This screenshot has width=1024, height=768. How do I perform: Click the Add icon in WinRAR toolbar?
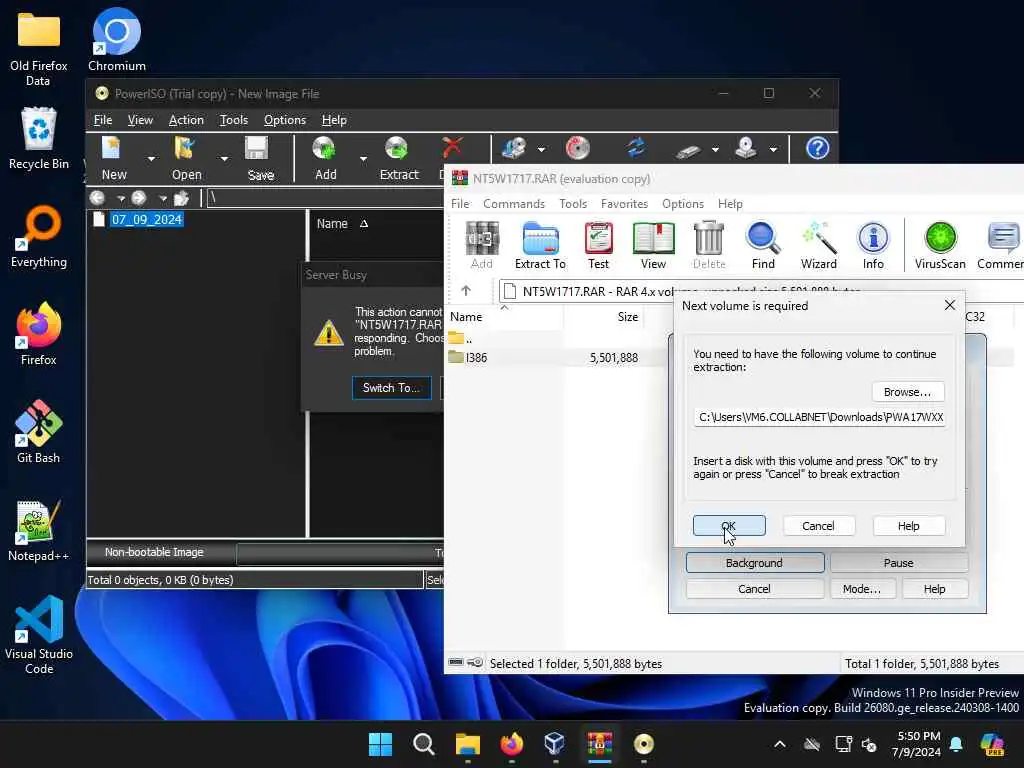pos(482,246)
